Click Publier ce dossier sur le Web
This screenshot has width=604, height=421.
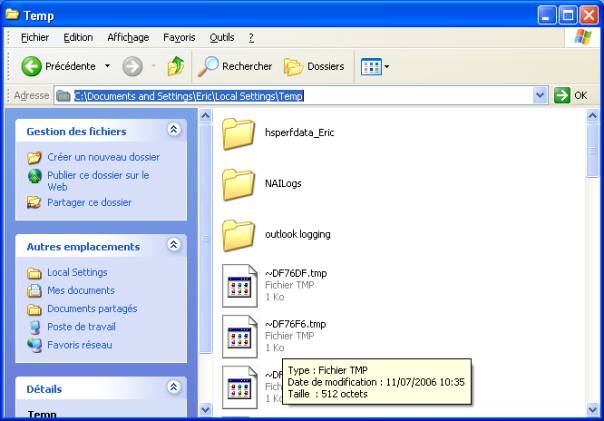[x=99, y=181]
